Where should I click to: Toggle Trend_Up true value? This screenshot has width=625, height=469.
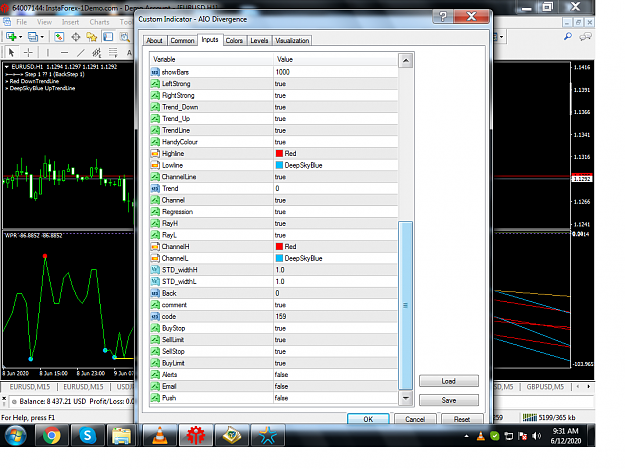pyautogui.click(x=336, y=118)
